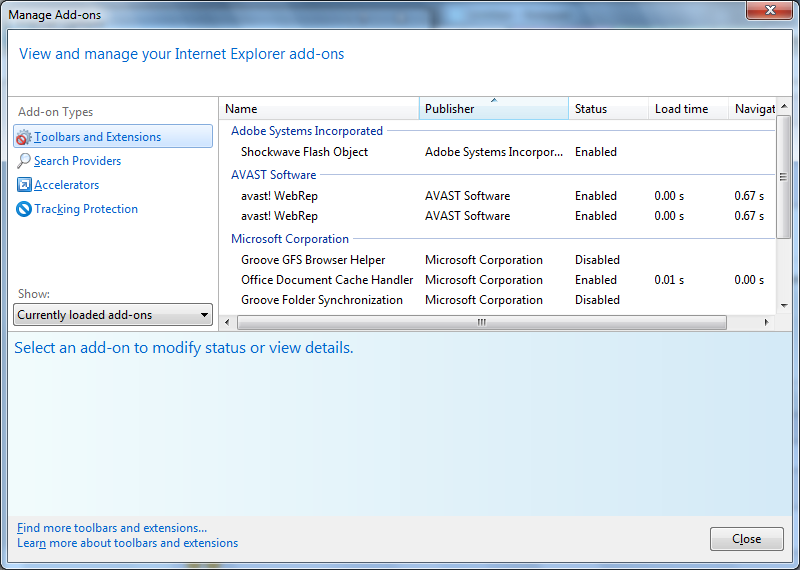
Task: Click the Close button
Action: 746,539
